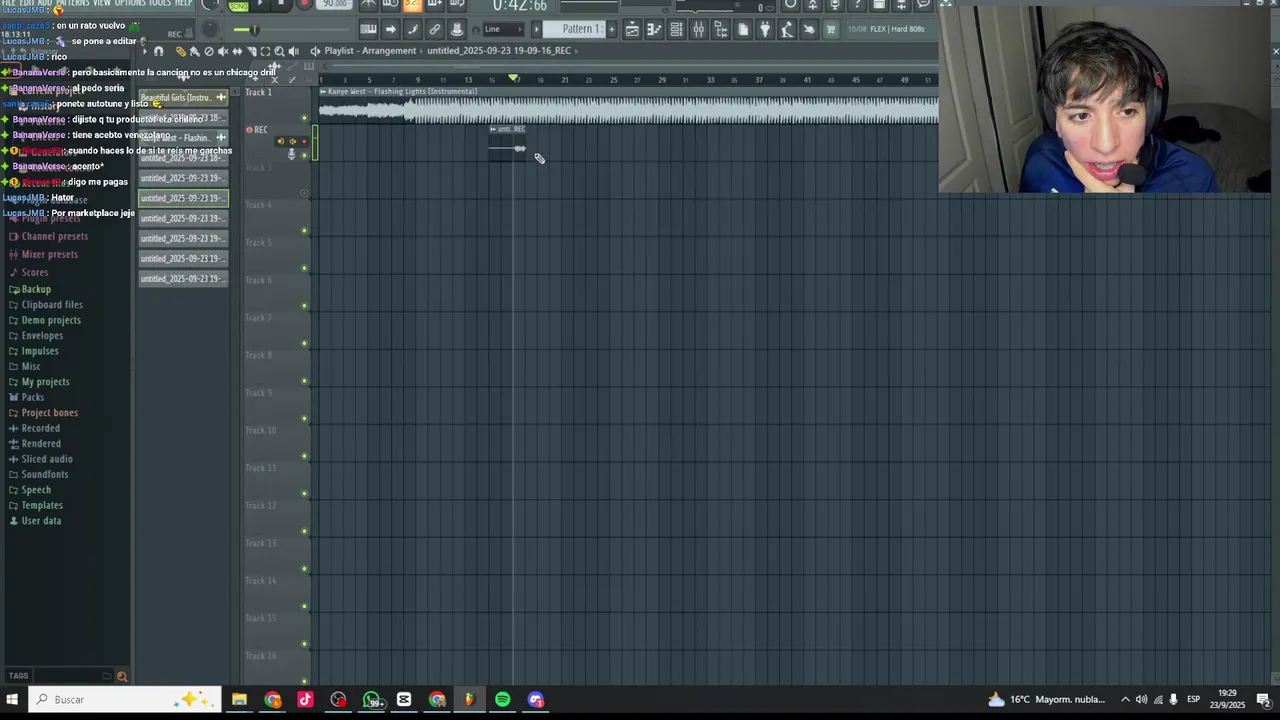Viewport: 1280px width, 720px height.
Task: Click Playlist - Arrangement breadcrumb title
Action: click(x=370, y=51)
